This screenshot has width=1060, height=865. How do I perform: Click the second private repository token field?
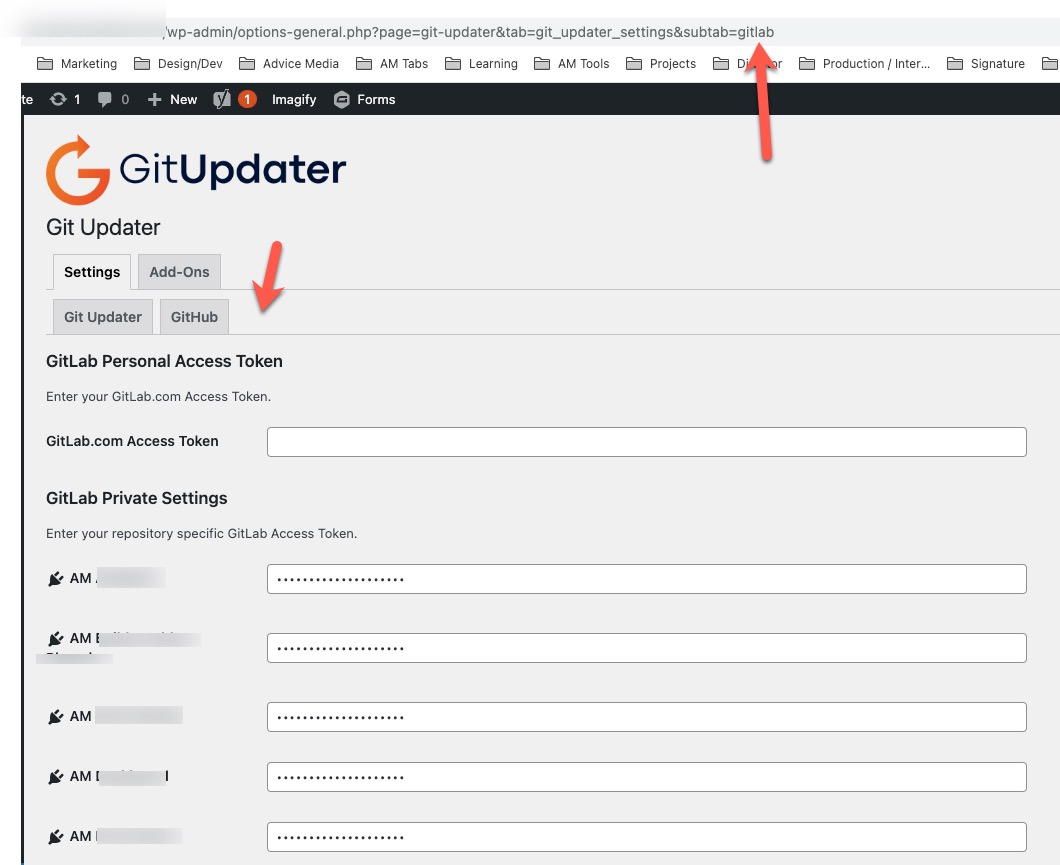pos(646,648)
